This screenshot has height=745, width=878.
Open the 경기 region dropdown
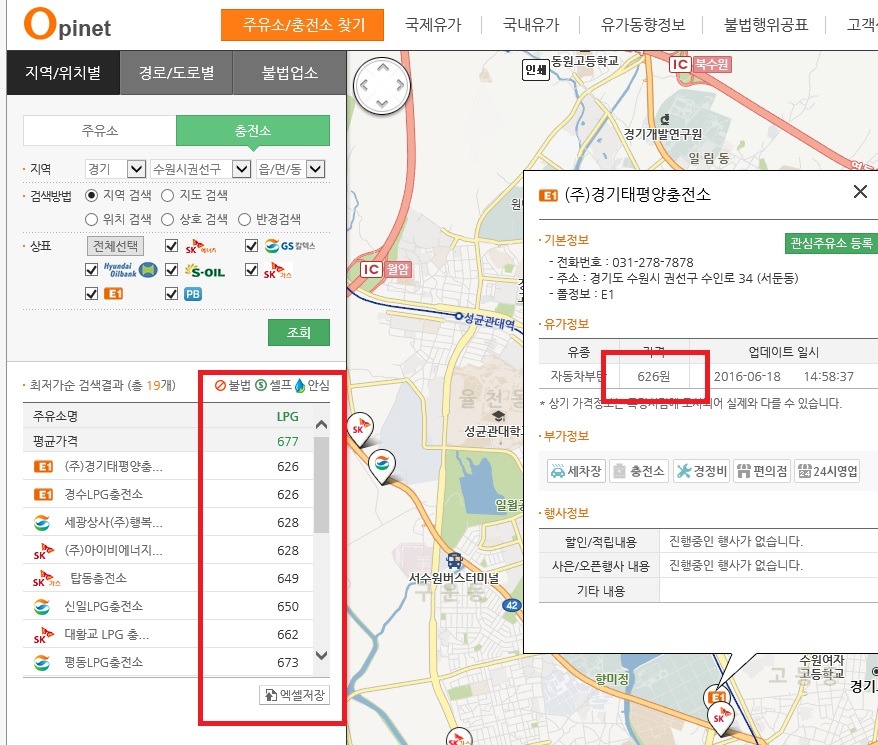[x=115, y=169]
